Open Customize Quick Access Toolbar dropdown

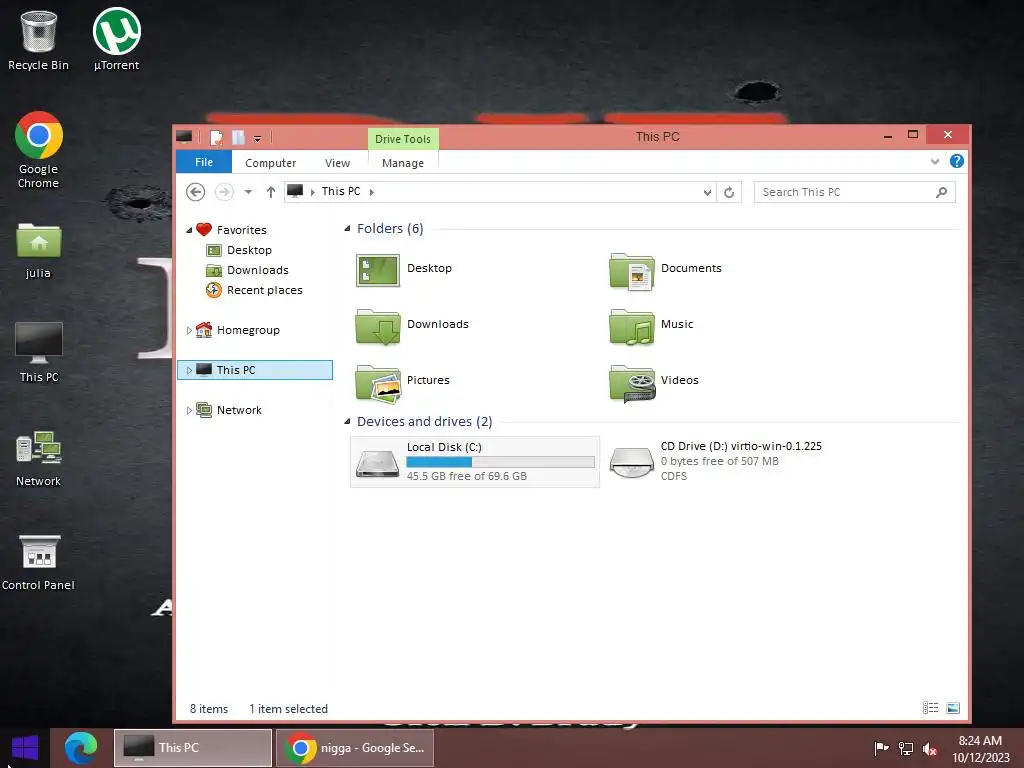(x=257, y=138)
